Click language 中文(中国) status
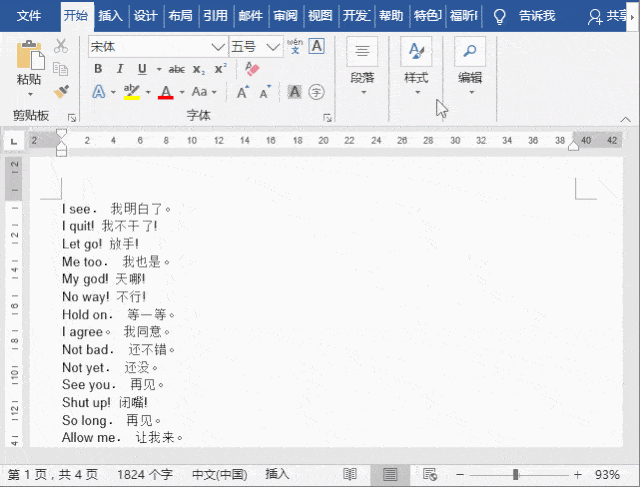The image size is (640, 487). click(x=220, y=474)
